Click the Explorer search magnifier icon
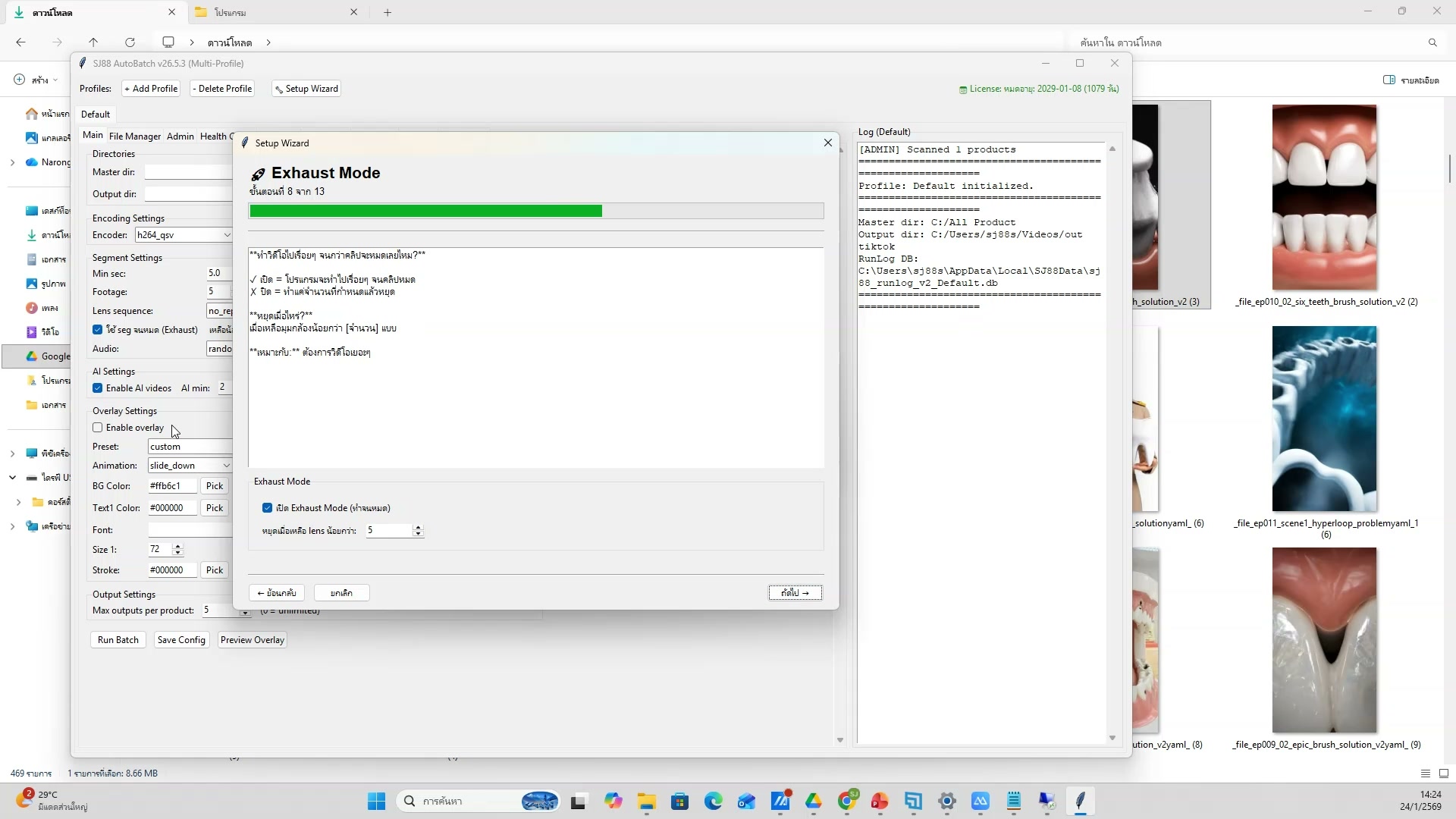 [1432, 42]
